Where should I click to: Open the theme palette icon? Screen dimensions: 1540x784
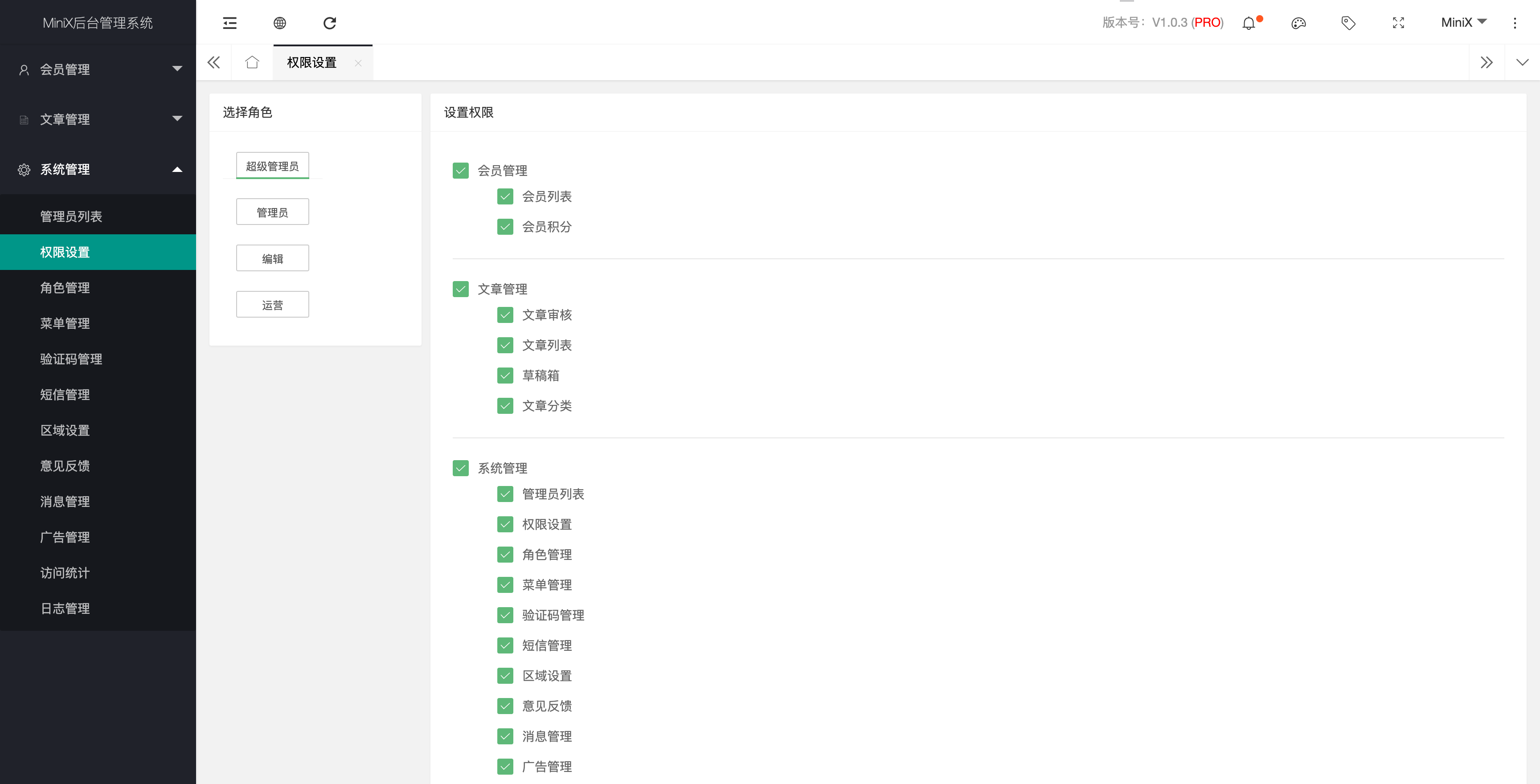pos(1298,23)
